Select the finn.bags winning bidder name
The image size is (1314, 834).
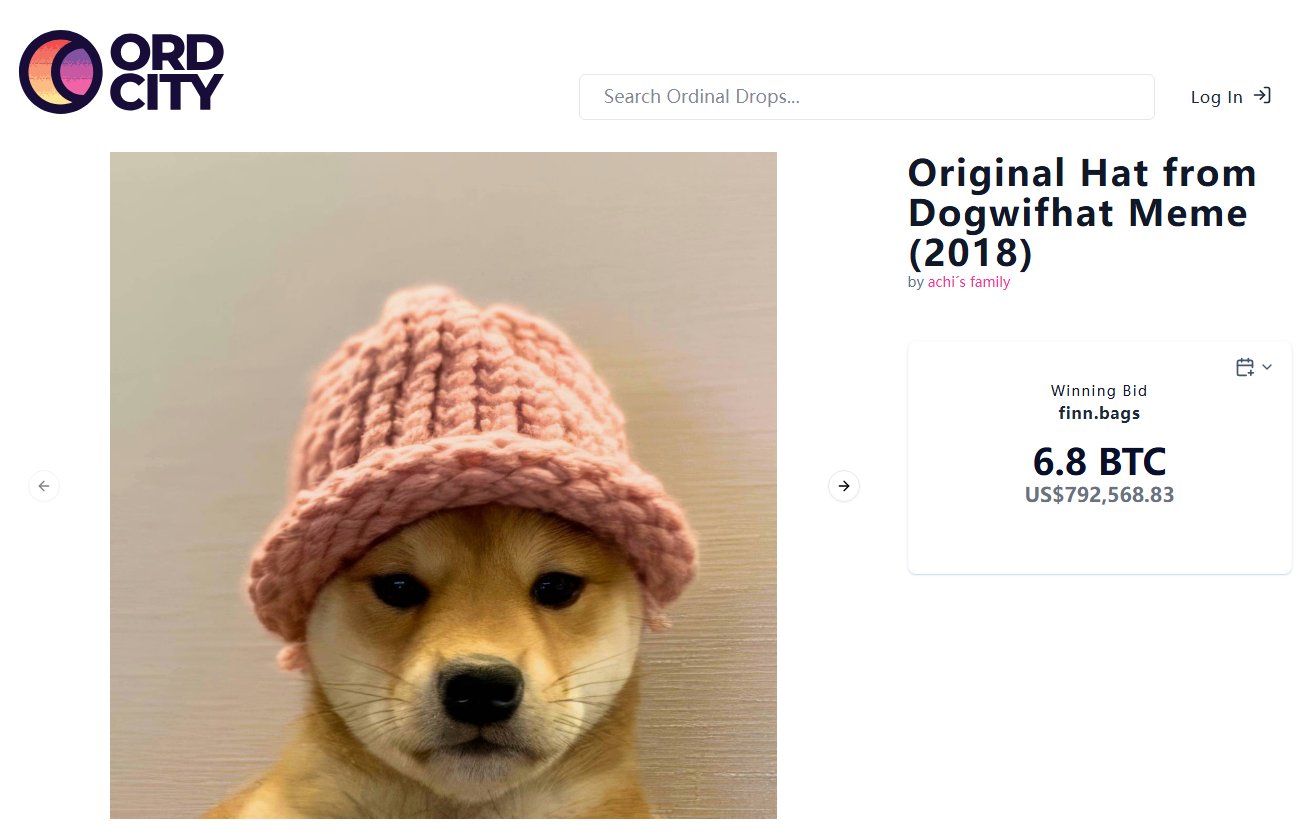[1099, 413]
